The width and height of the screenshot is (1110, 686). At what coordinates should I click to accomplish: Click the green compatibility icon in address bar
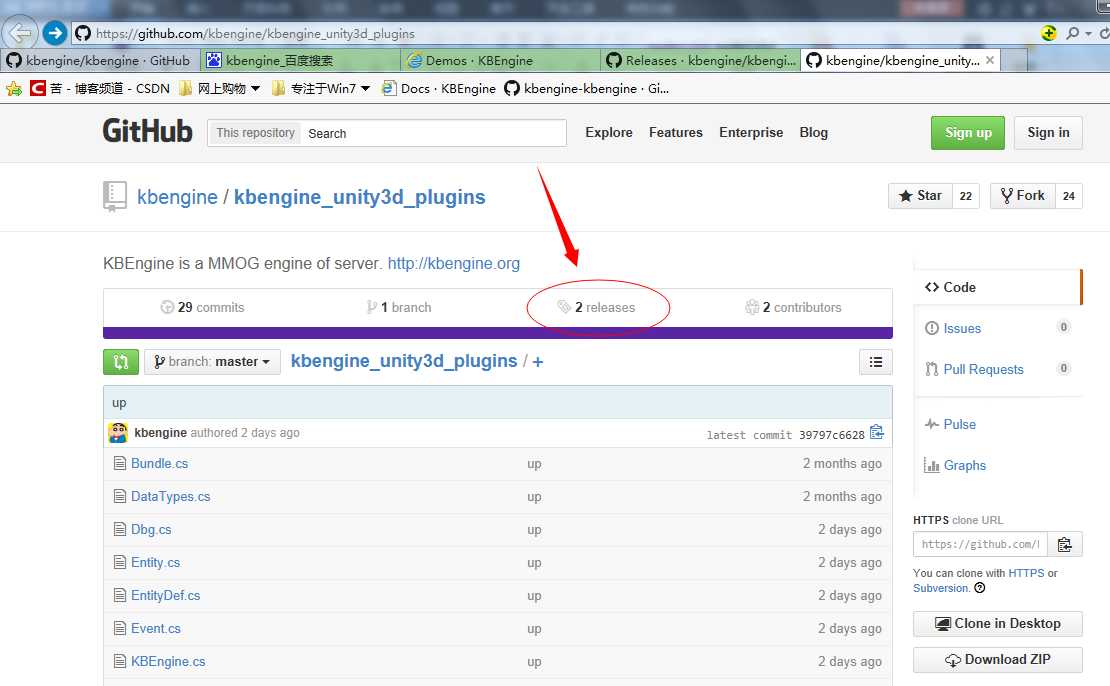point(1048,33)
